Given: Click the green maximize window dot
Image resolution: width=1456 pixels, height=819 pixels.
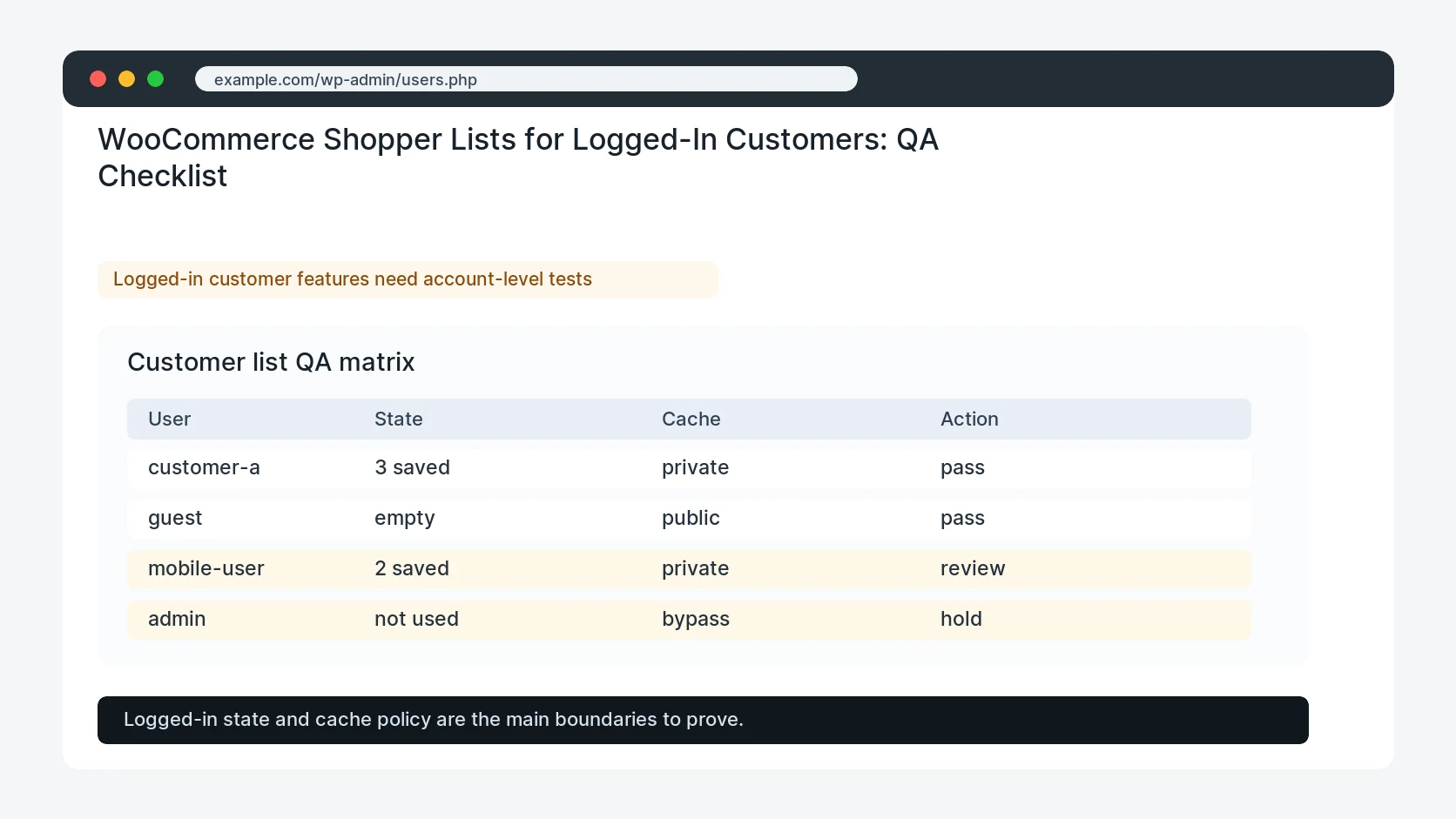Looking at the screenshot, I should tap(156, 79).
